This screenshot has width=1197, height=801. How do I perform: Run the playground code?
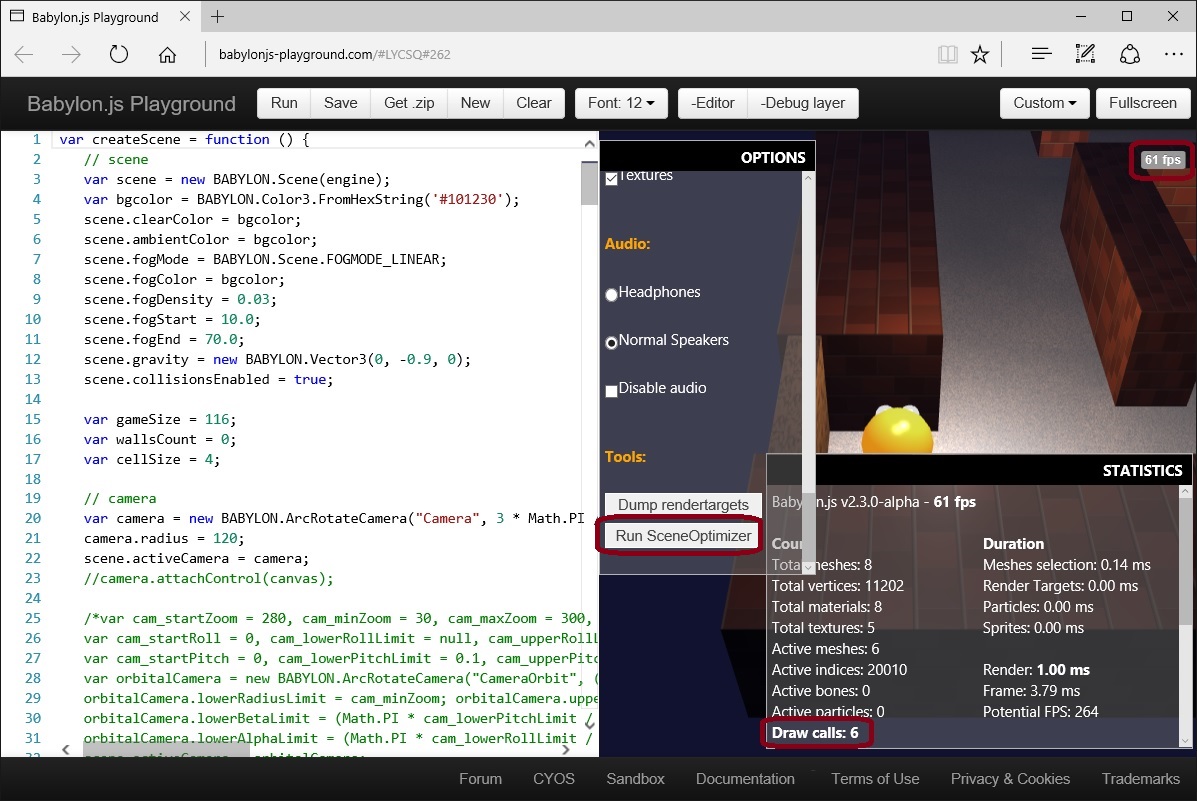pos(284,103)
